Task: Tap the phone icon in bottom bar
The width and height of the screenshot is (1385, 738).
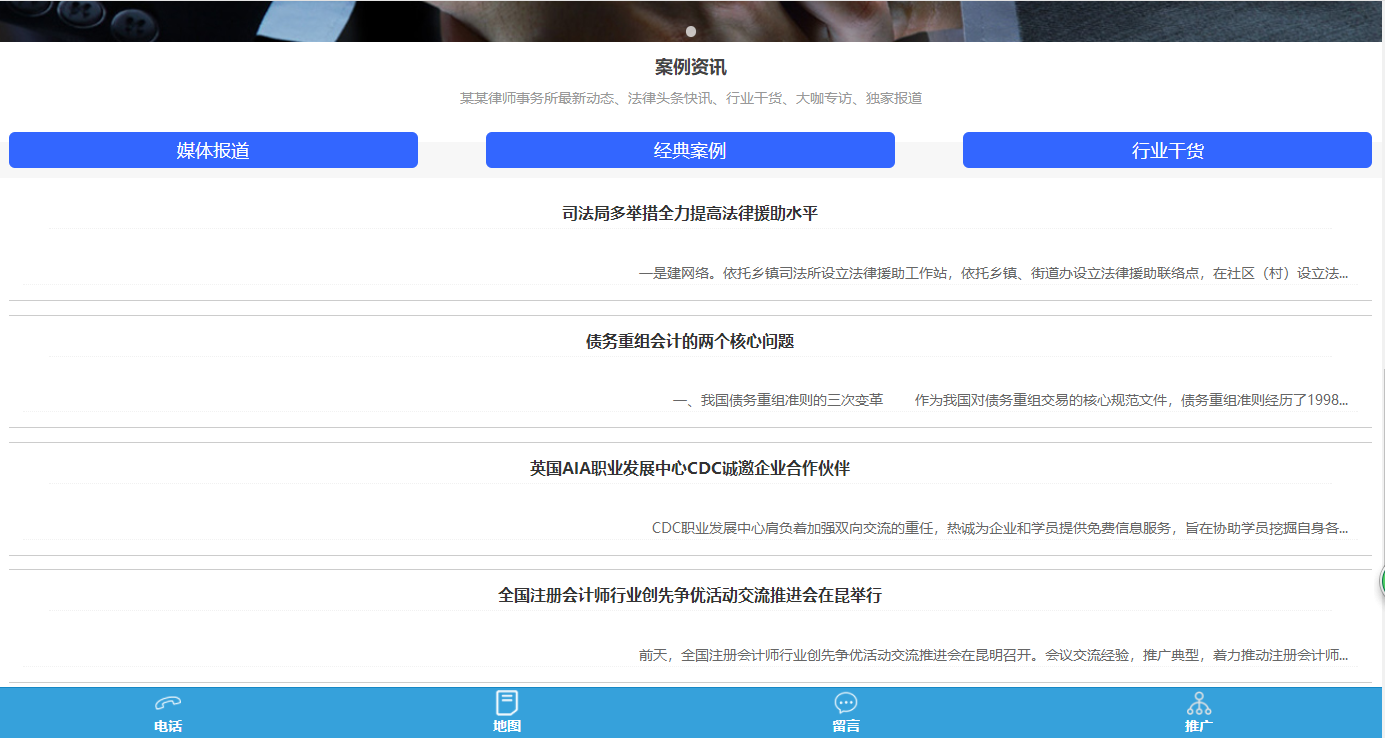Action: click(x=168, y=703)
